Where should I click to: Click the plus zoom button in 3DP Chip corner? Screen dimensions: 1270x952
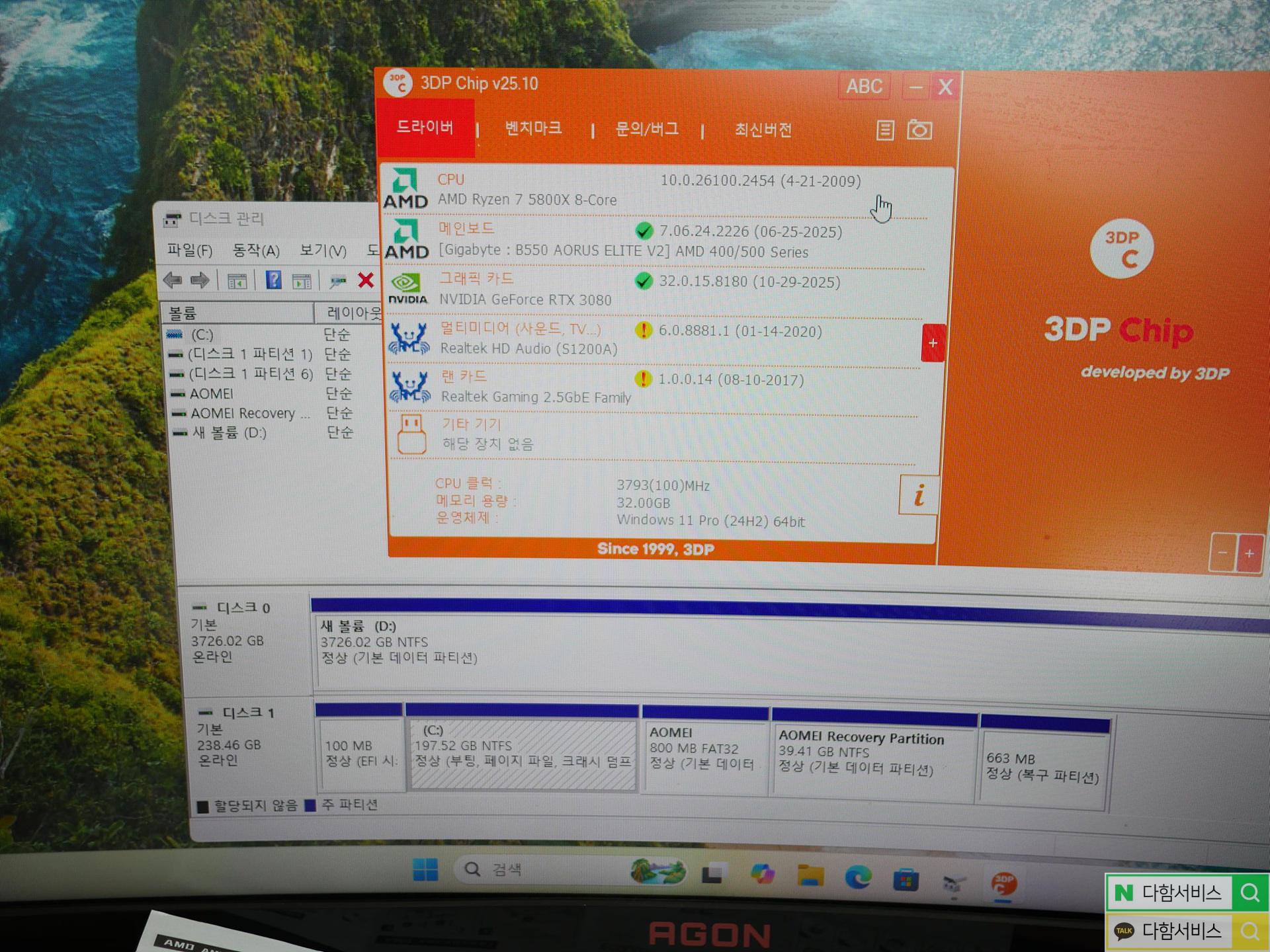coord(1249,553)
